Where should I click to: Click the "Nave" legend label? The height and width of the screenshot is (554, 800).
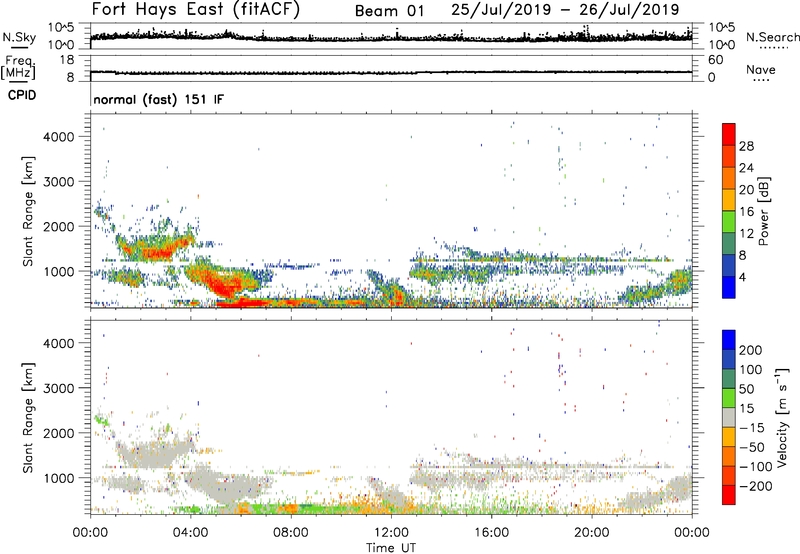click(x=761, y=69)
